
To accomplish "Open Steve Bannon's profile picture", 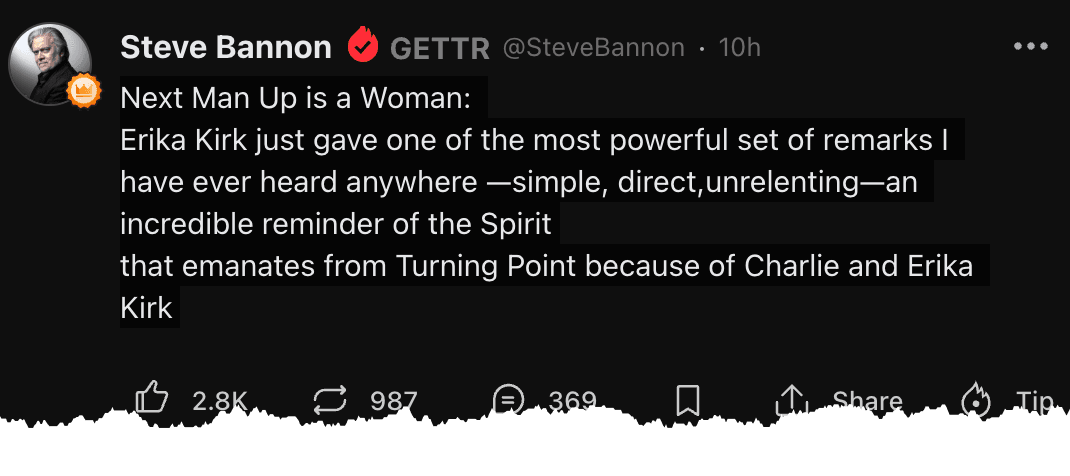I will pyautogui.click(x=44, y=62).
